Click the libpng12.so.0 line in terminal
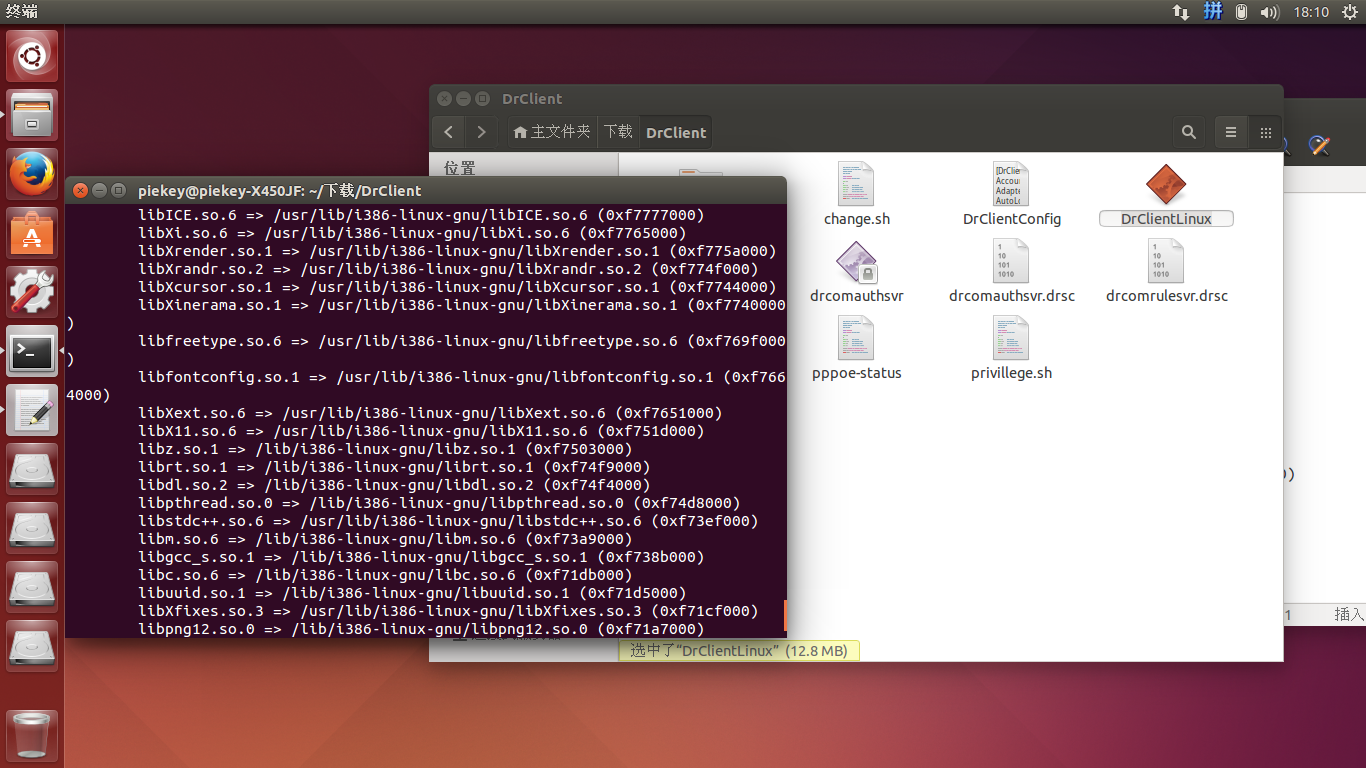Image resolution: width=1366 pixels, height=768 pixels. pos(421,629)
